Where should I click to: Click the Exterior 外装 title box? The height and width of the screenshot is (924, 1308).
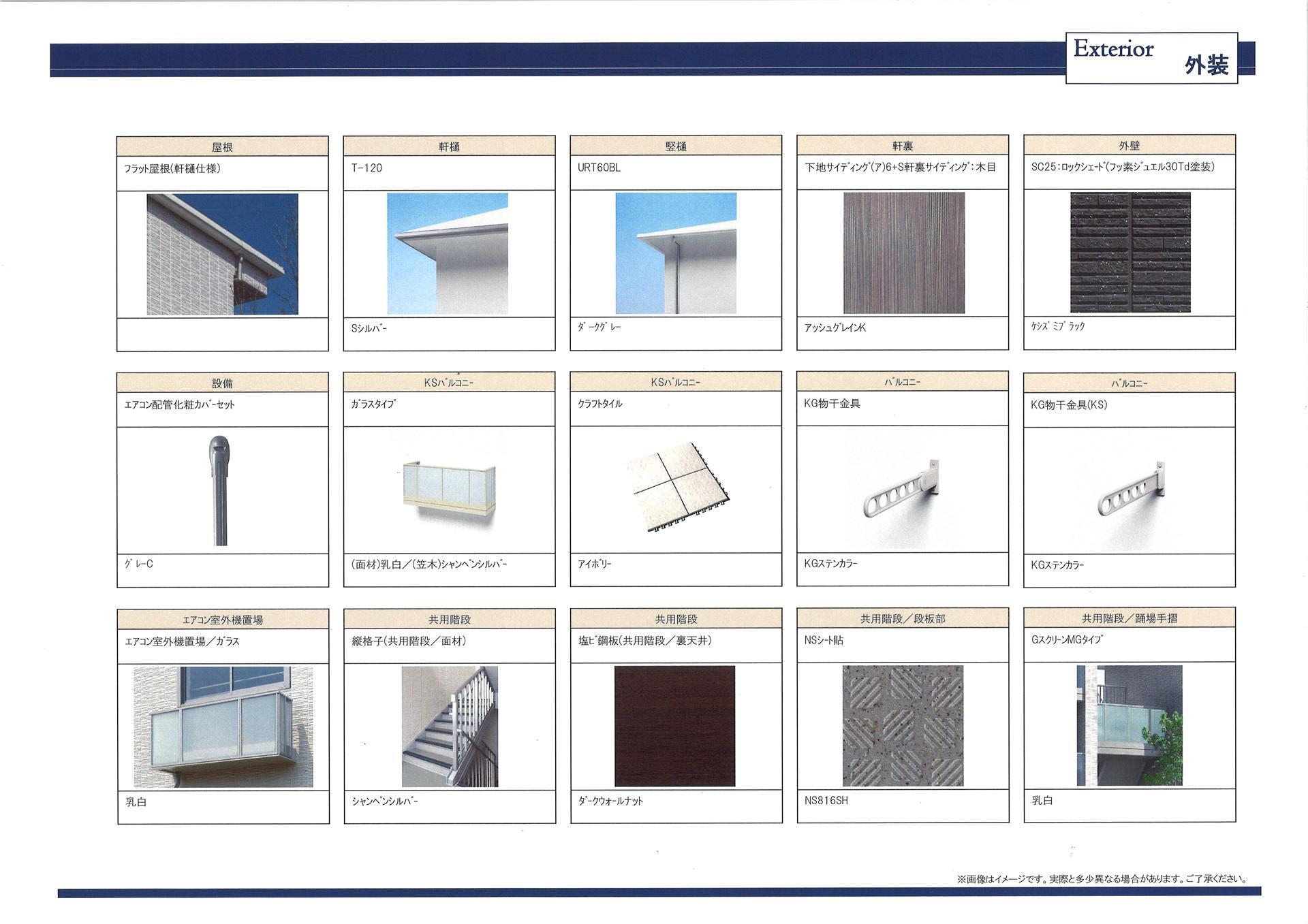[1151, 58]
